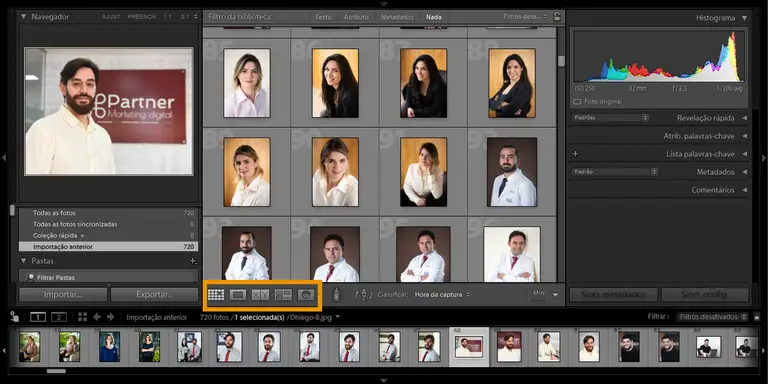768x384 pixels.
Task: Select the Painter spray can tool
Action: coord(336,294)
